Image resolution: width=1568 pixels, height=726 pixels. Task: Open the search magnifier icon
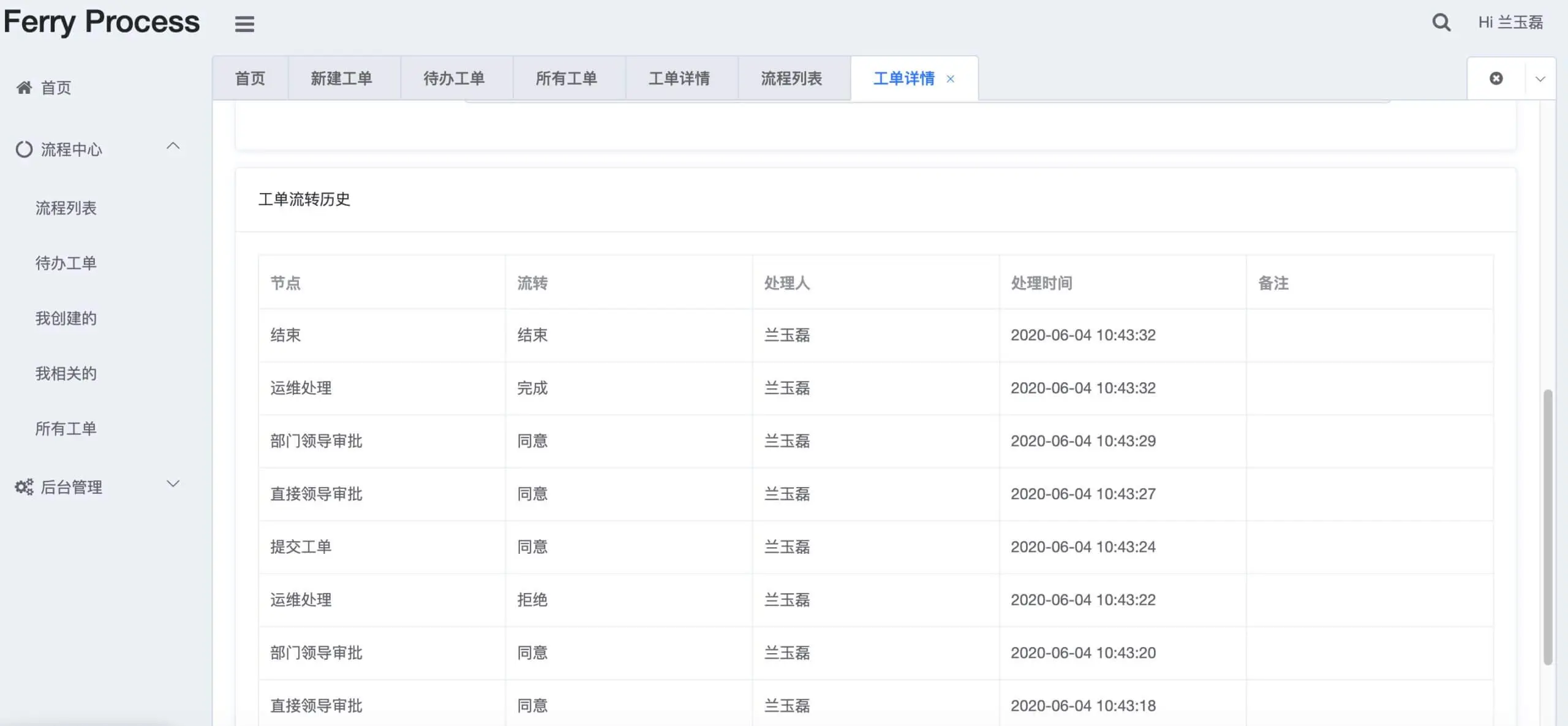(x=1441, y=23)
